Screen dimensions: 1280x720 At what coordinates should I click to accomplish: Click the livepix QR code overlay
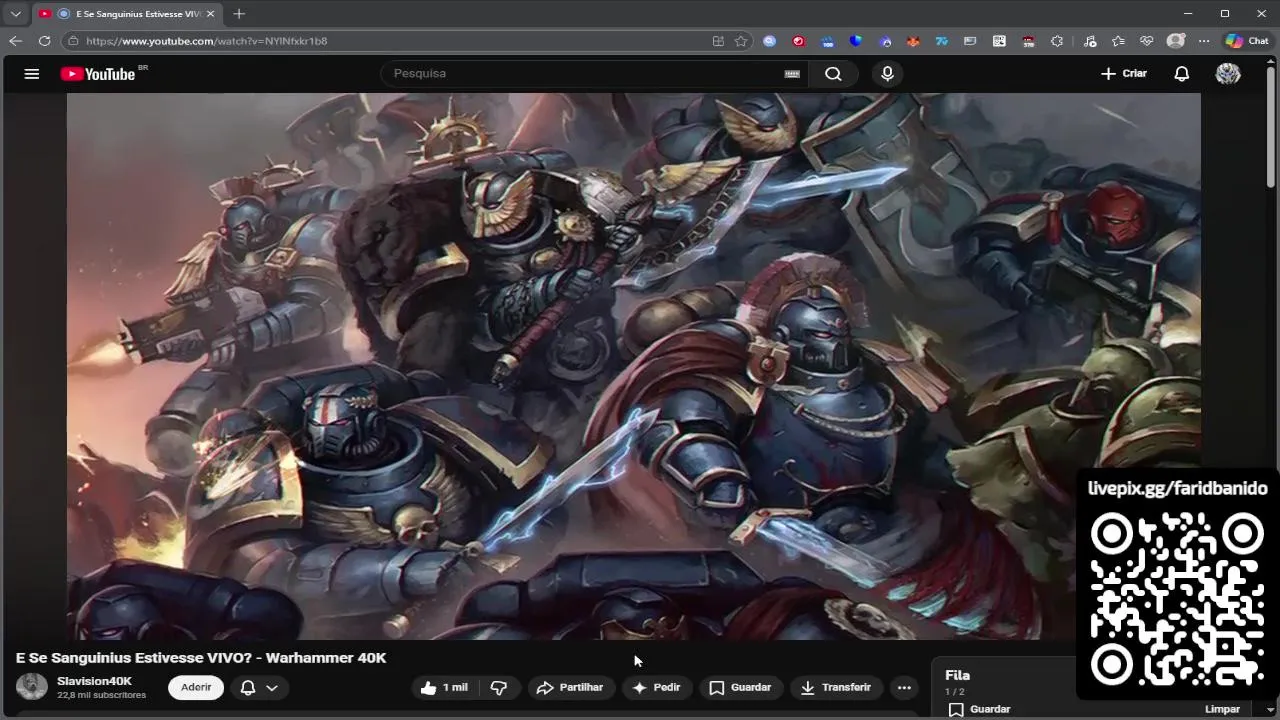[x=1177, y=597]
